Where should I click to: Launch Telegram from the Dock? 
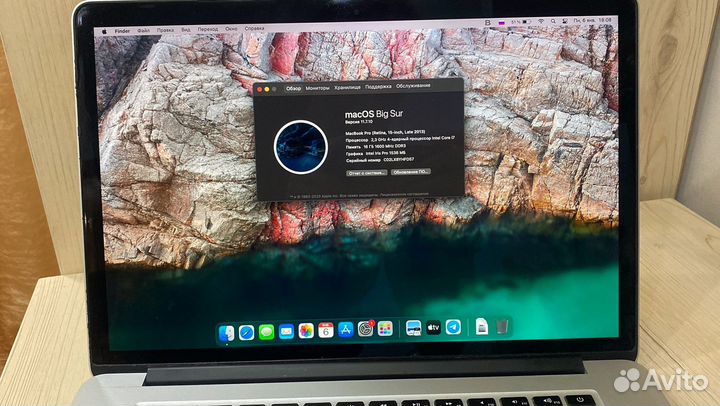coord(453,327)
